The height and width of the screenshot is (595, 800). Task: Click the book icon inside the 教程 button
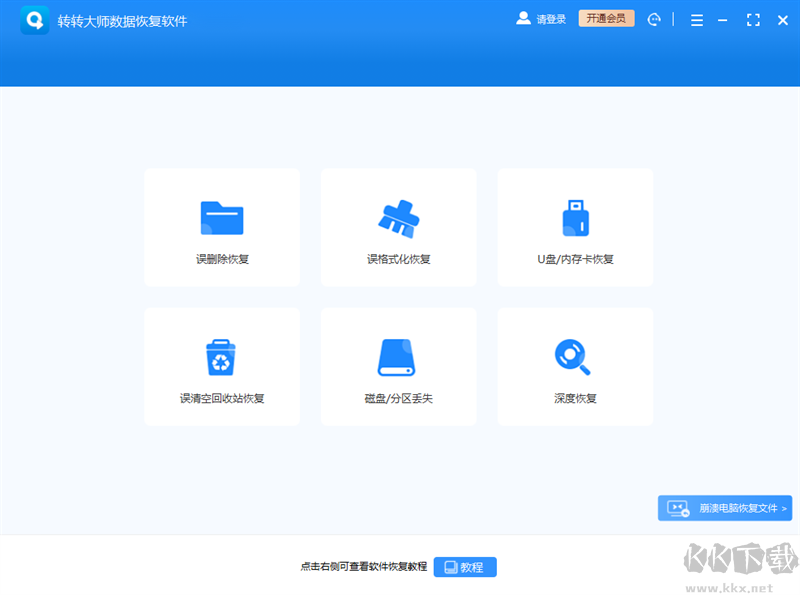(452, 566)
